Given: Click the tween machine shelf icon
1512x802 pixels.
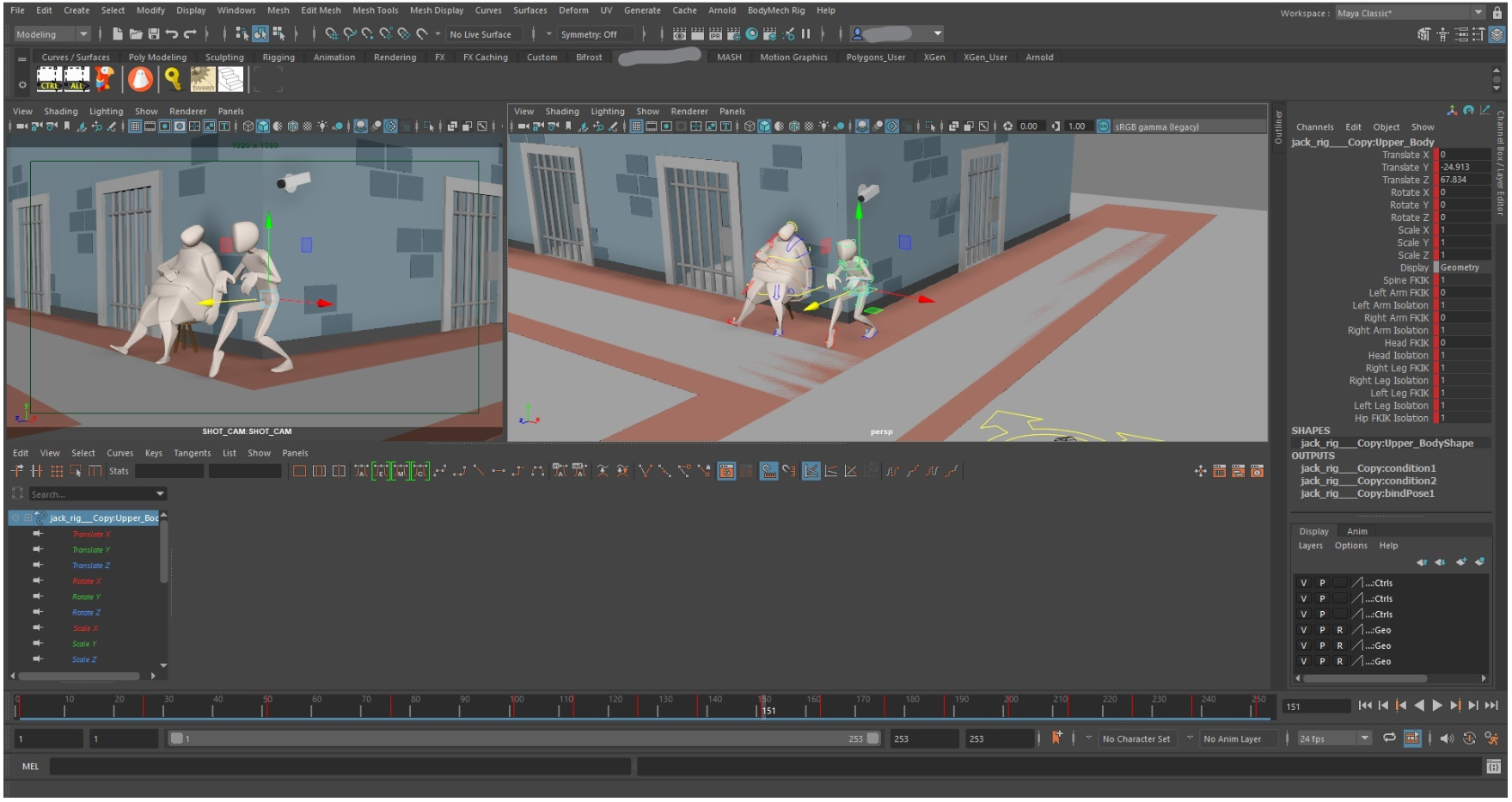Looking at the screenshot, I should pos(203,79).
